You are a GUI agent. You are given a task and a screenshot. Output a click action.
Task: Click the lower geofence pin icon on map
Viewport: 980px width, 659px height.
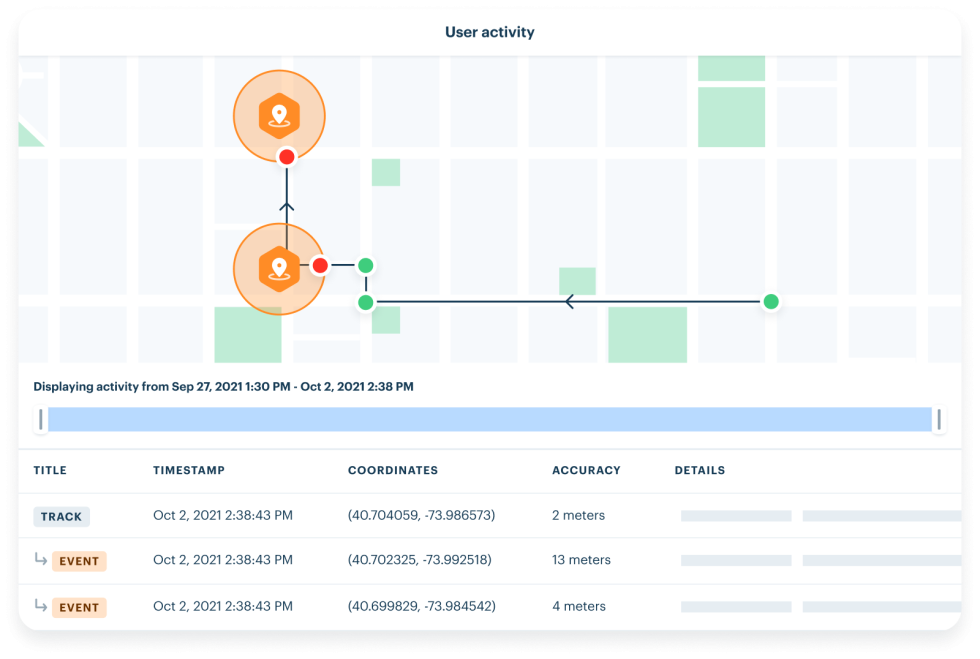[279, 269]
